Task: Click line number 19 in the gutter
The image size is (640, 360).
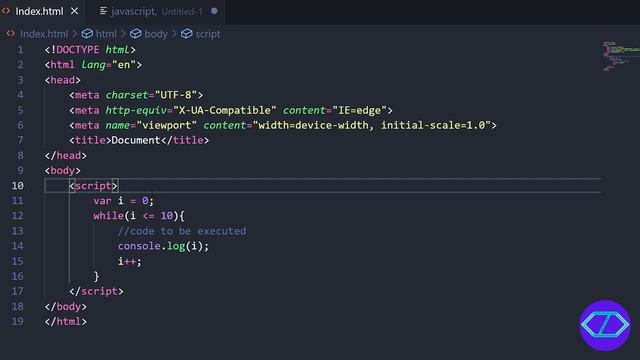Action: tap(18, 322)
